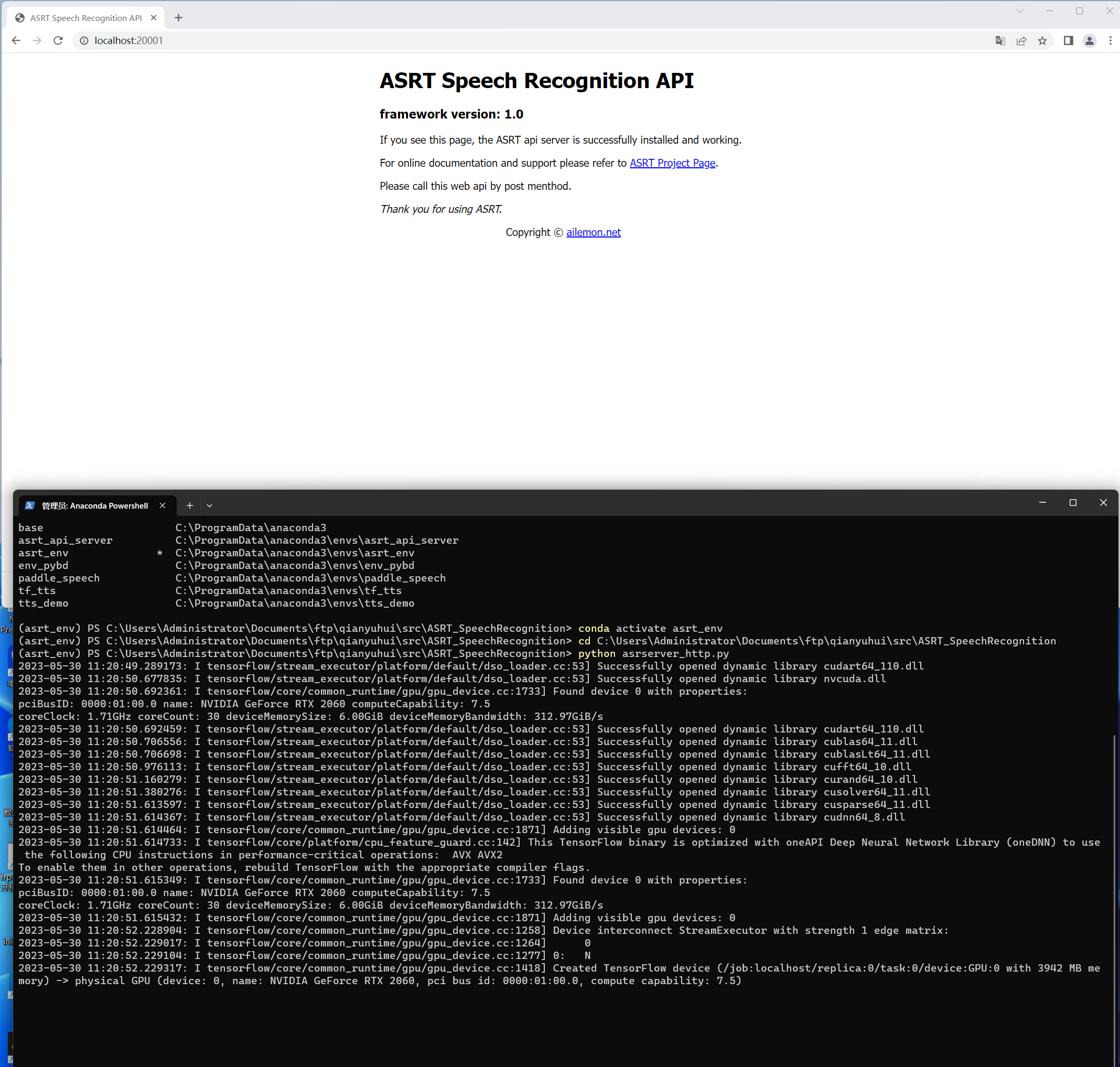The image size is (1120, 1067).
Task: Reload the localhost:20001 page
Action: click(58, 40)
